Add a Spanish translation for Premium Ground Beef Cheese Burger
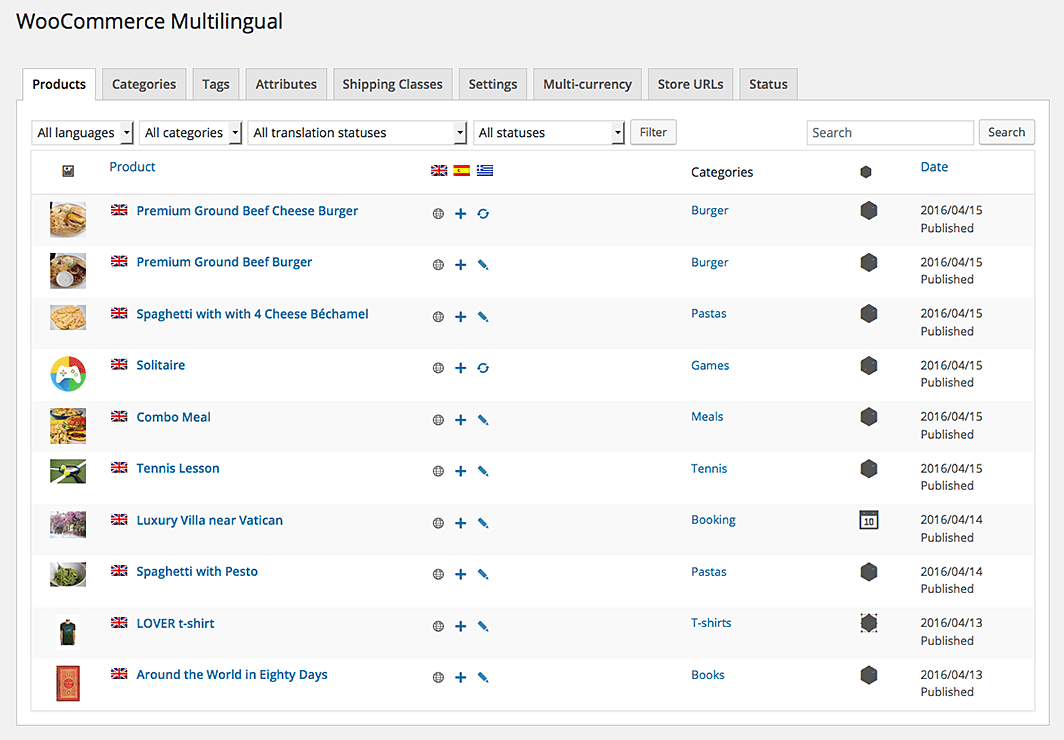 click(460, 213)
